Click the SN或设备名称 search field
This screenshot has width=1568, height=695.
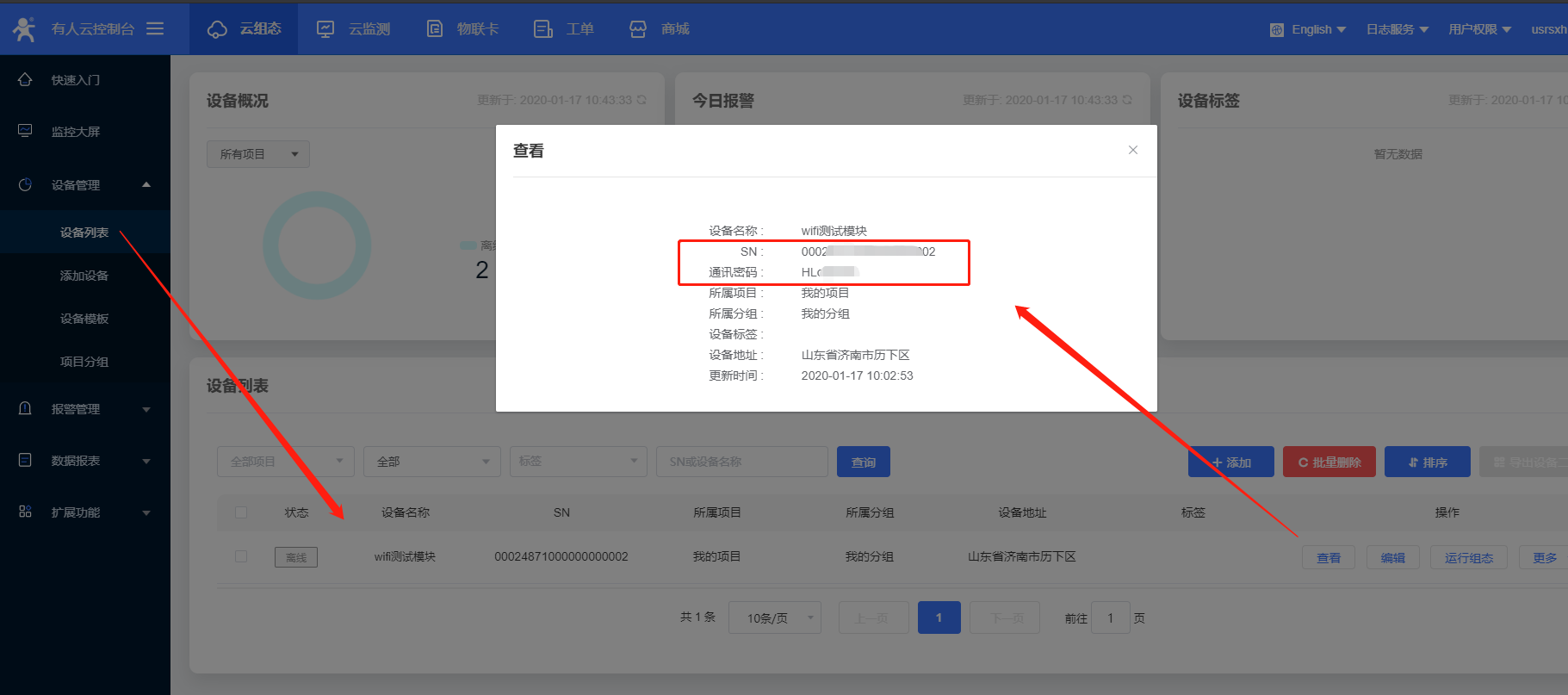click(x=741, y=462)
